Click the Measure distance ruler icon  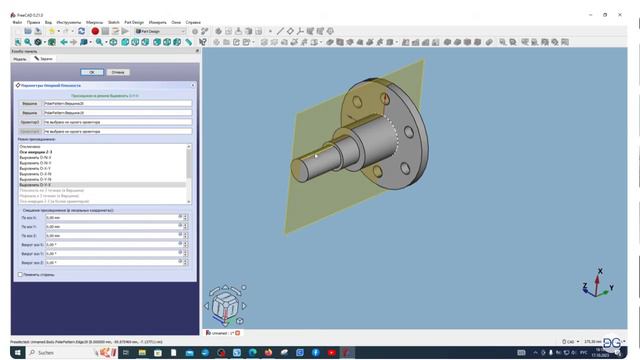point(189,42)
